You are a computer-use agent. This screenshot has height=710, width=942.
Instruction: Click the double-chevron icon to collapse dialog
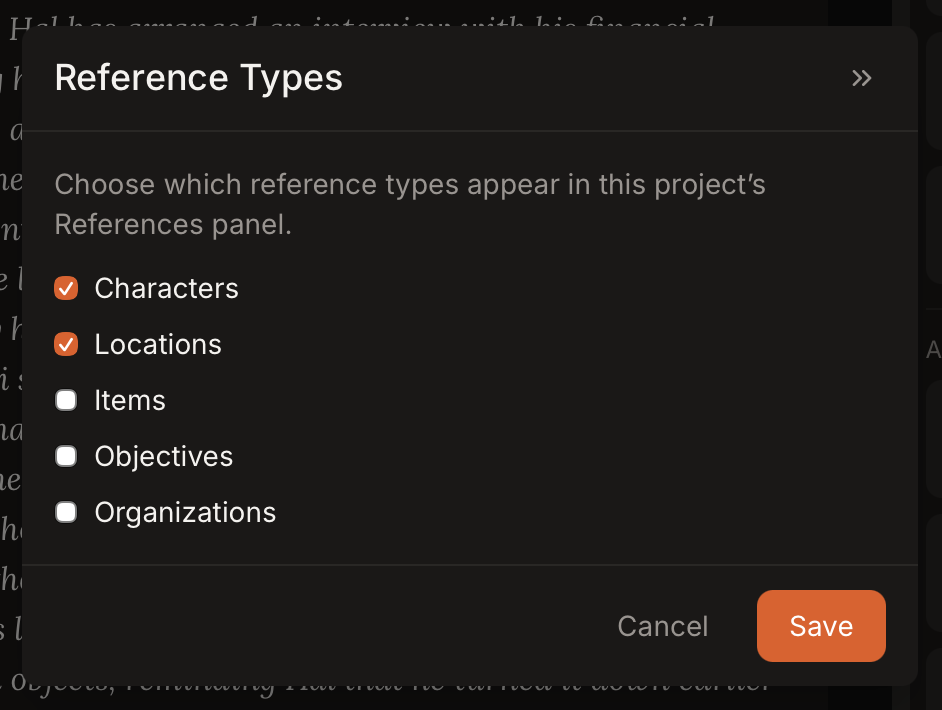(x=861, y=78)
